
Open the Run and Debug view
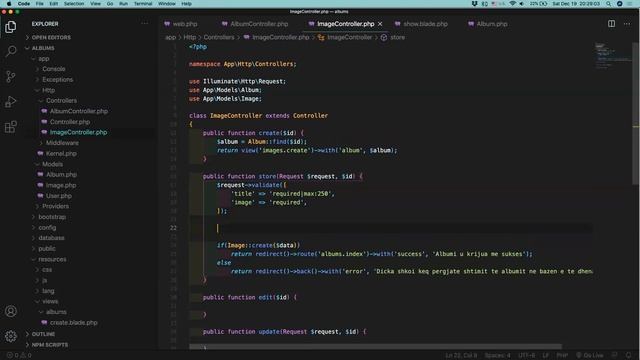click(11, 101)
